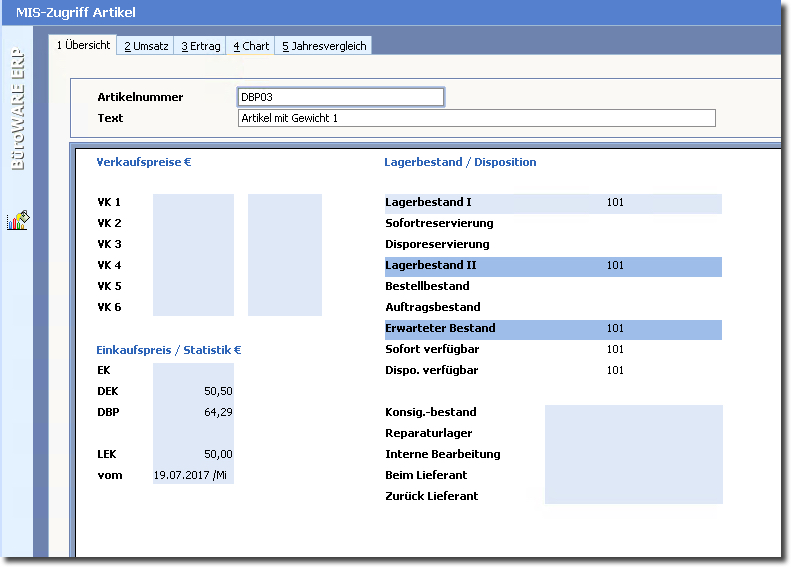Click the DBP value 64,29

pos(217,412)
